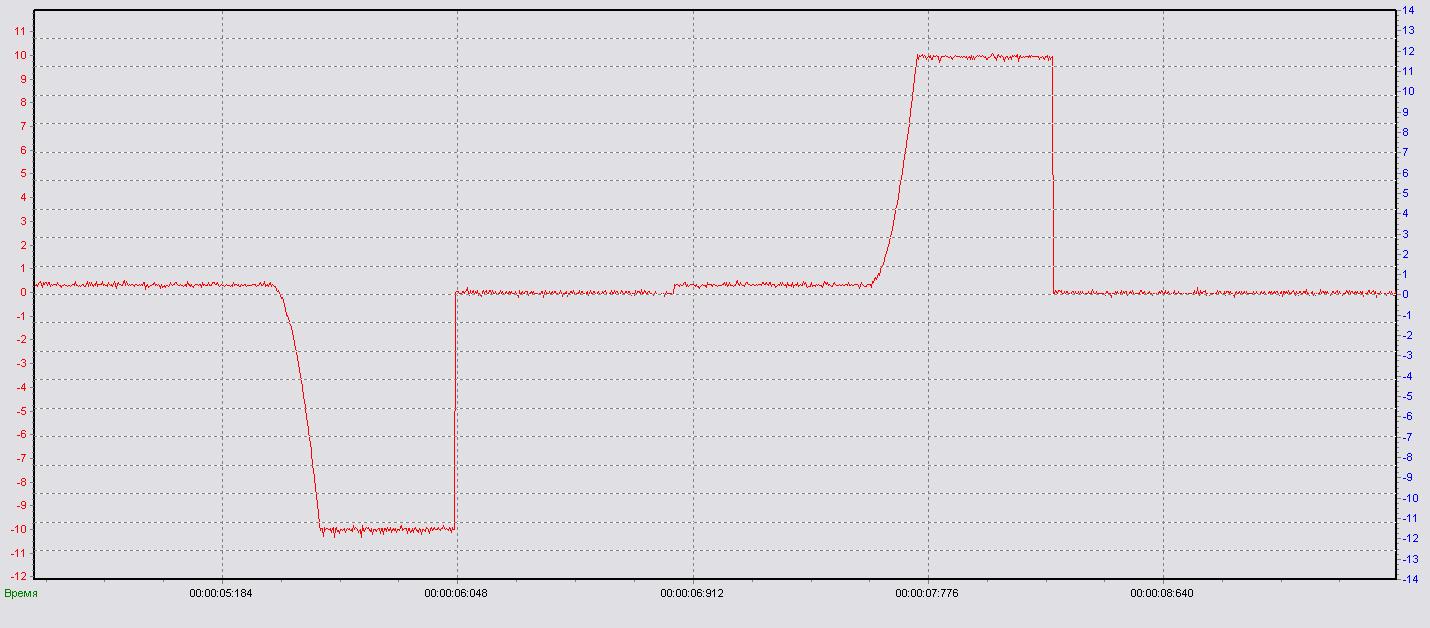The width and height of the screenshot is (1430, 628).
Task: Click blue right-axis value 14
Action: coord(1408,10)
